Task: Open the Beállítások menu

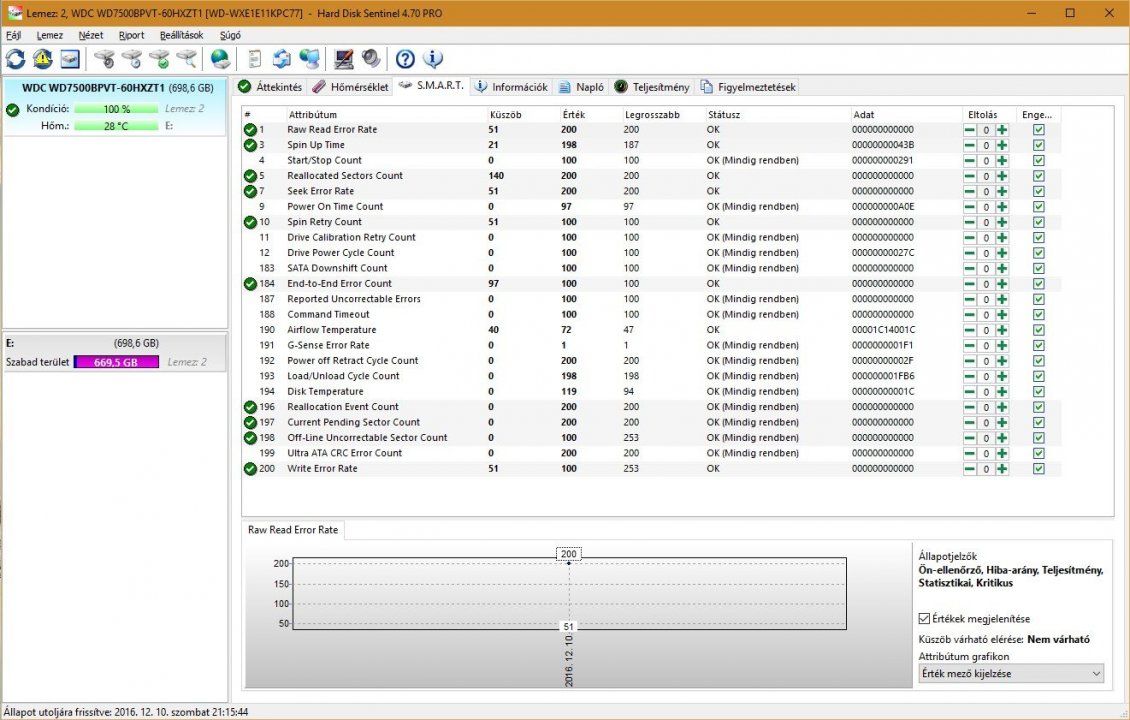Action: click(x=182, y=35)
